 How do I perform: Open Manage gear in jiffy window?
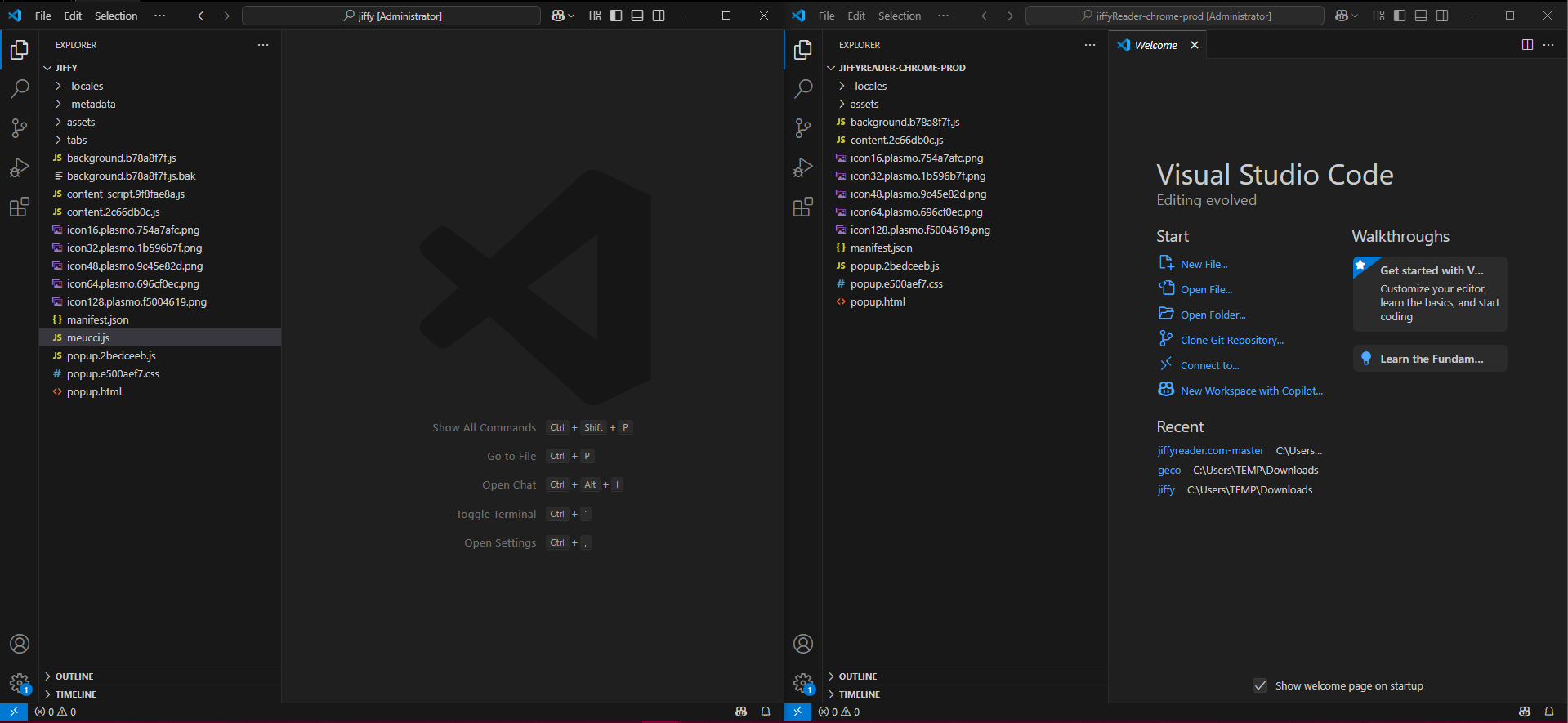[x=20, y=683]
